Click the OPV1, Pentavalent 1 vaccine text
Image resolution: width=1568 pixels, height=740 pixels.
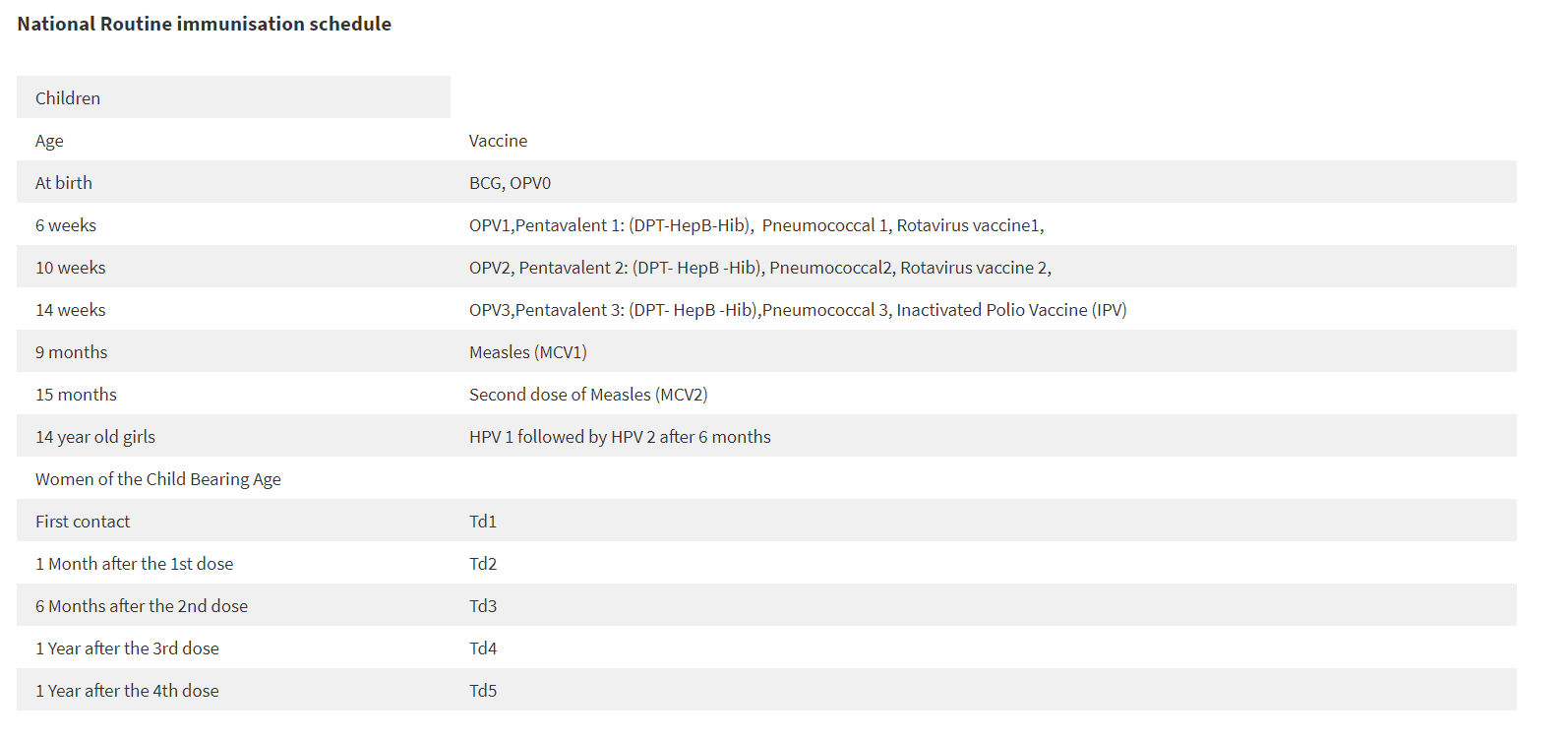pyautogui.click(x=611, y=225)
